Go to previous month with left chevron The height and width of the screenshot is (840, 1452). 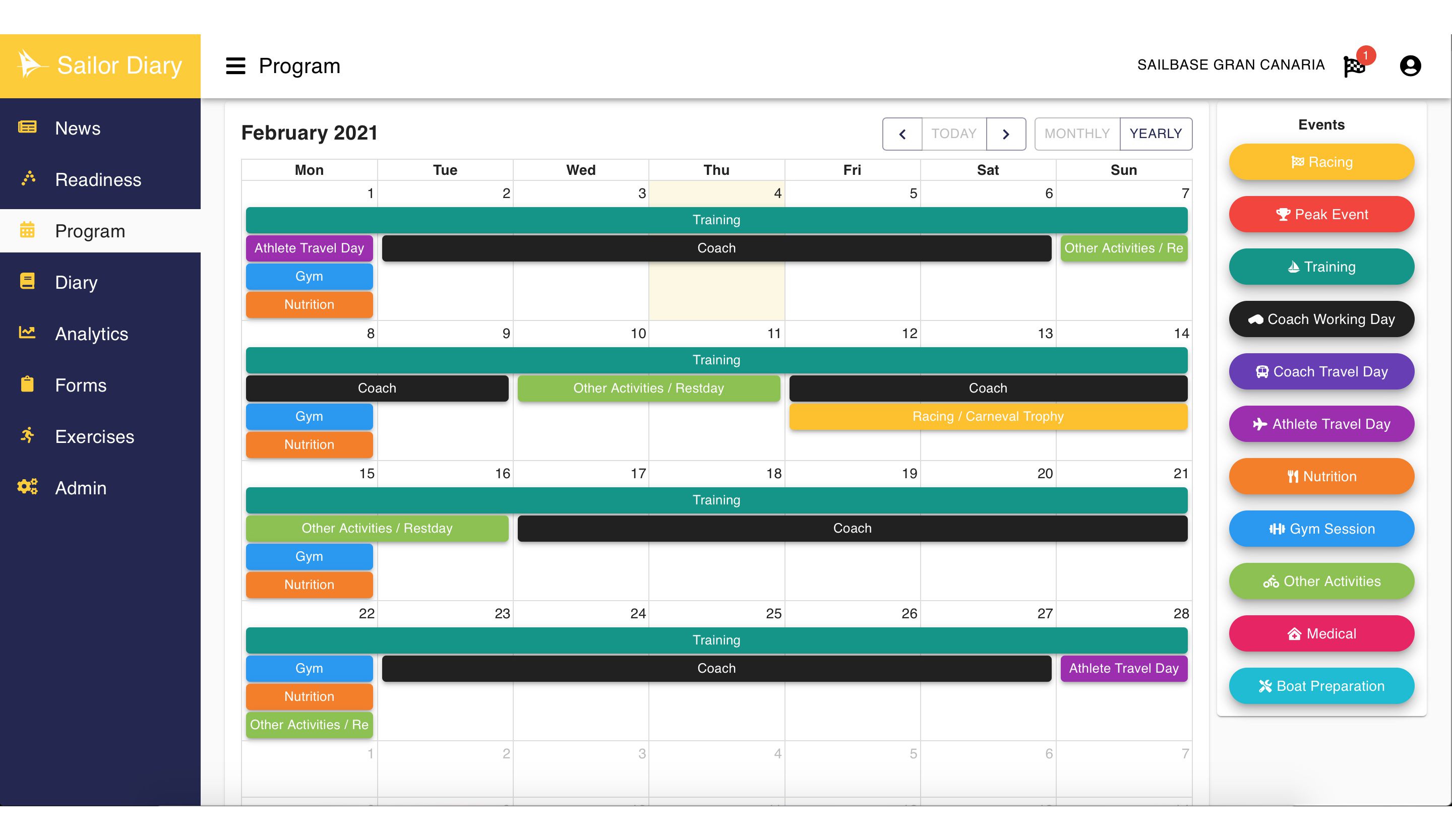902,134
